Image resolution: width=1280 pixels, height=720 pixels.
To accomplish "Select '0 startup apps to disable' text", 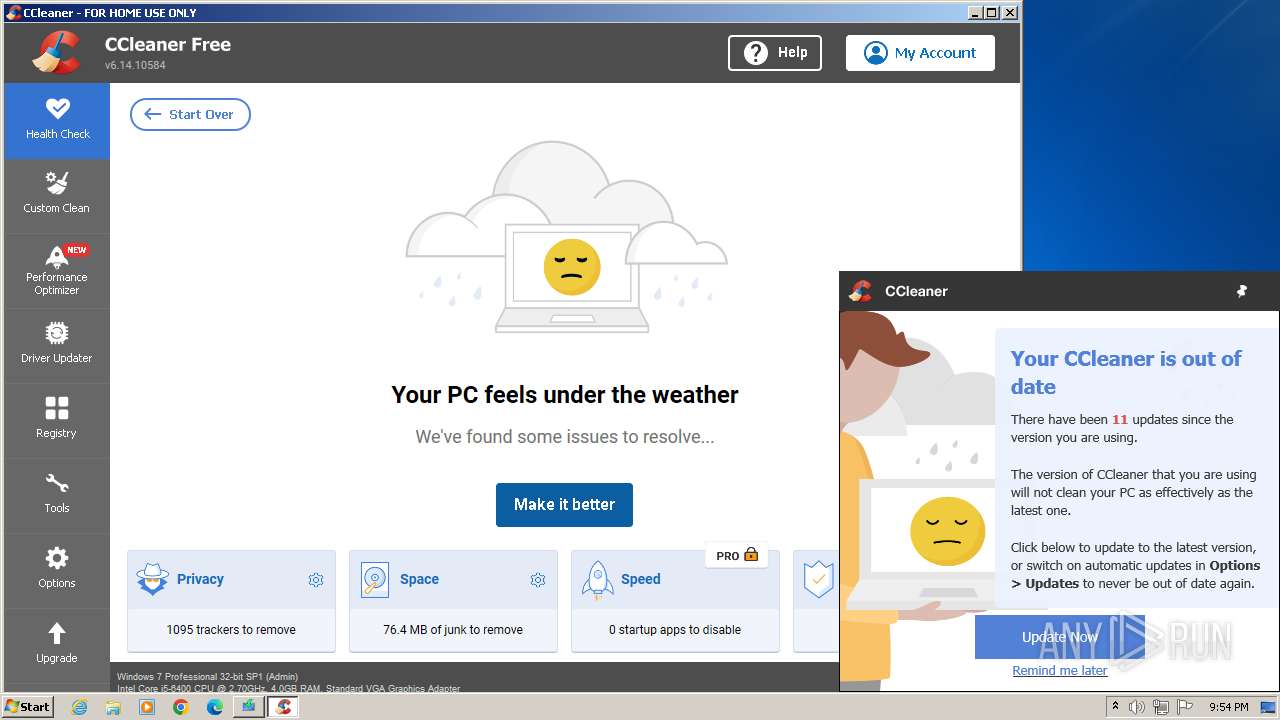I will click(675, 630).
